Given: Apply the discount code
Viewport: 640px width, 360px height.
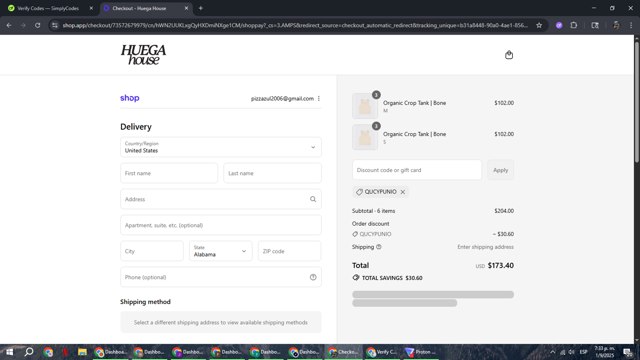Looking at the screenshot, I should [500, 170].
